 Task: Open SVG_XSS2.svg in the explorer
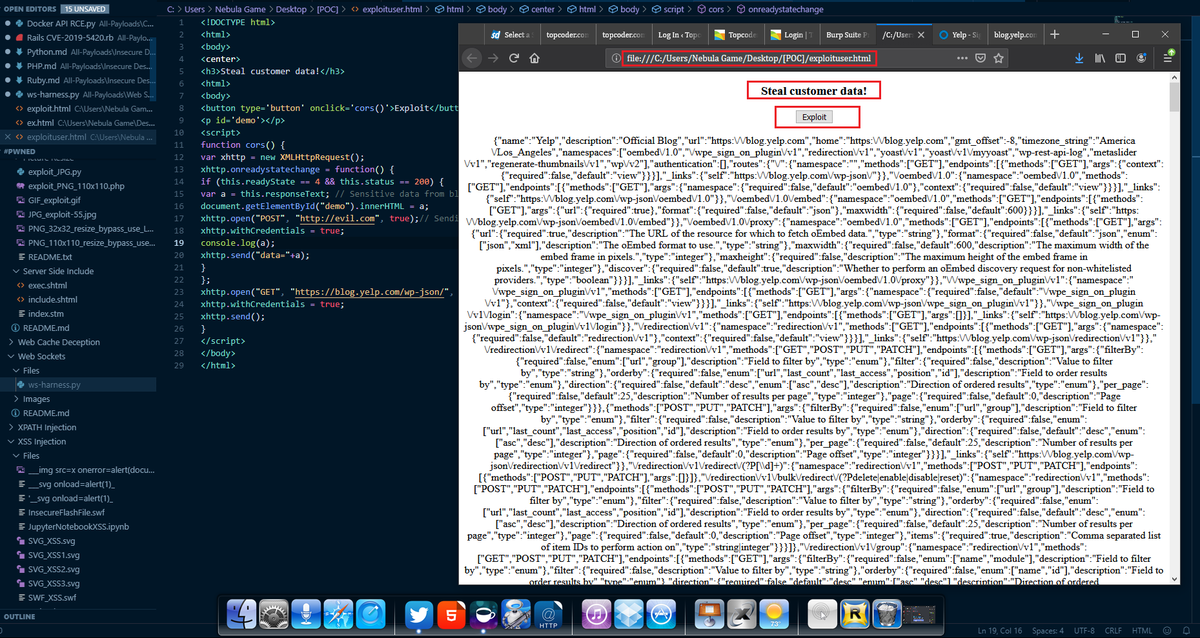coord(80,568)
